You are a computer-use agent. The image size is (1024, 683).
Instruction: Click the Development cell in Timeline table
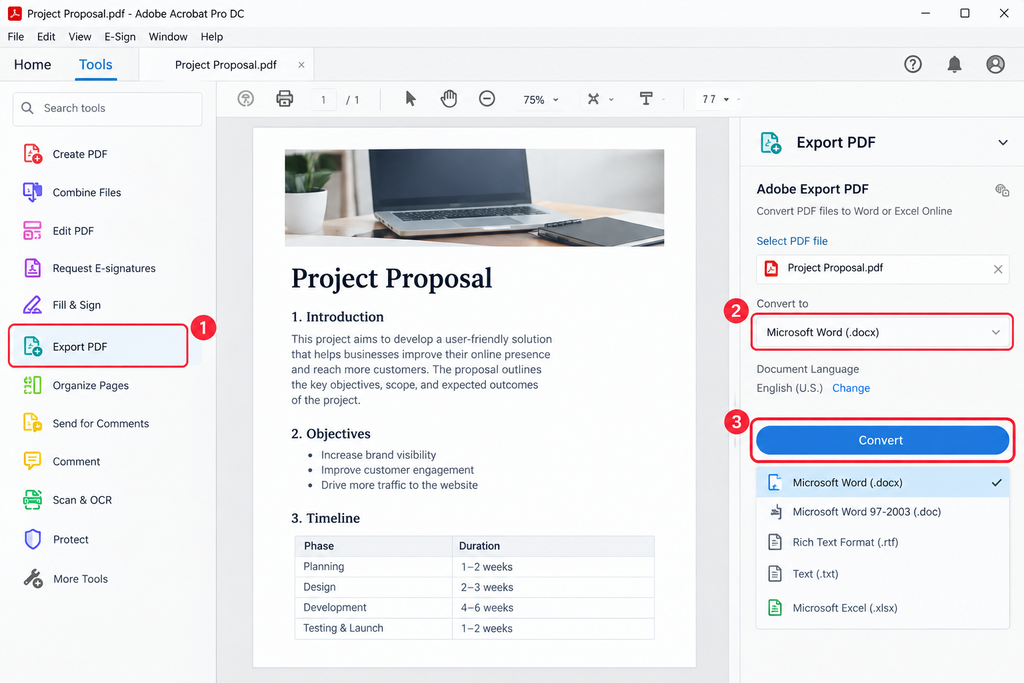pos(374,607)
